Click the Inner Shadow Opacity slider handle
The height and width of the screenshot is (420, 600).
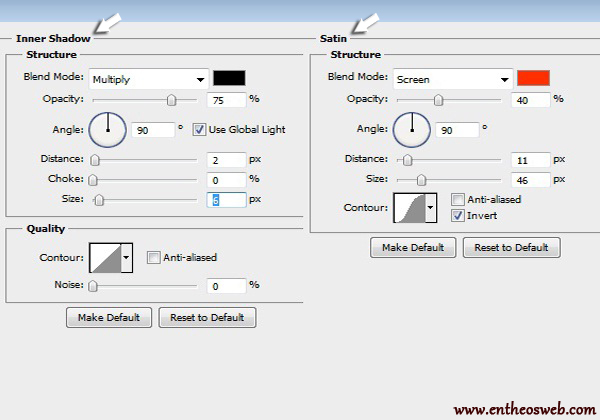172,99
